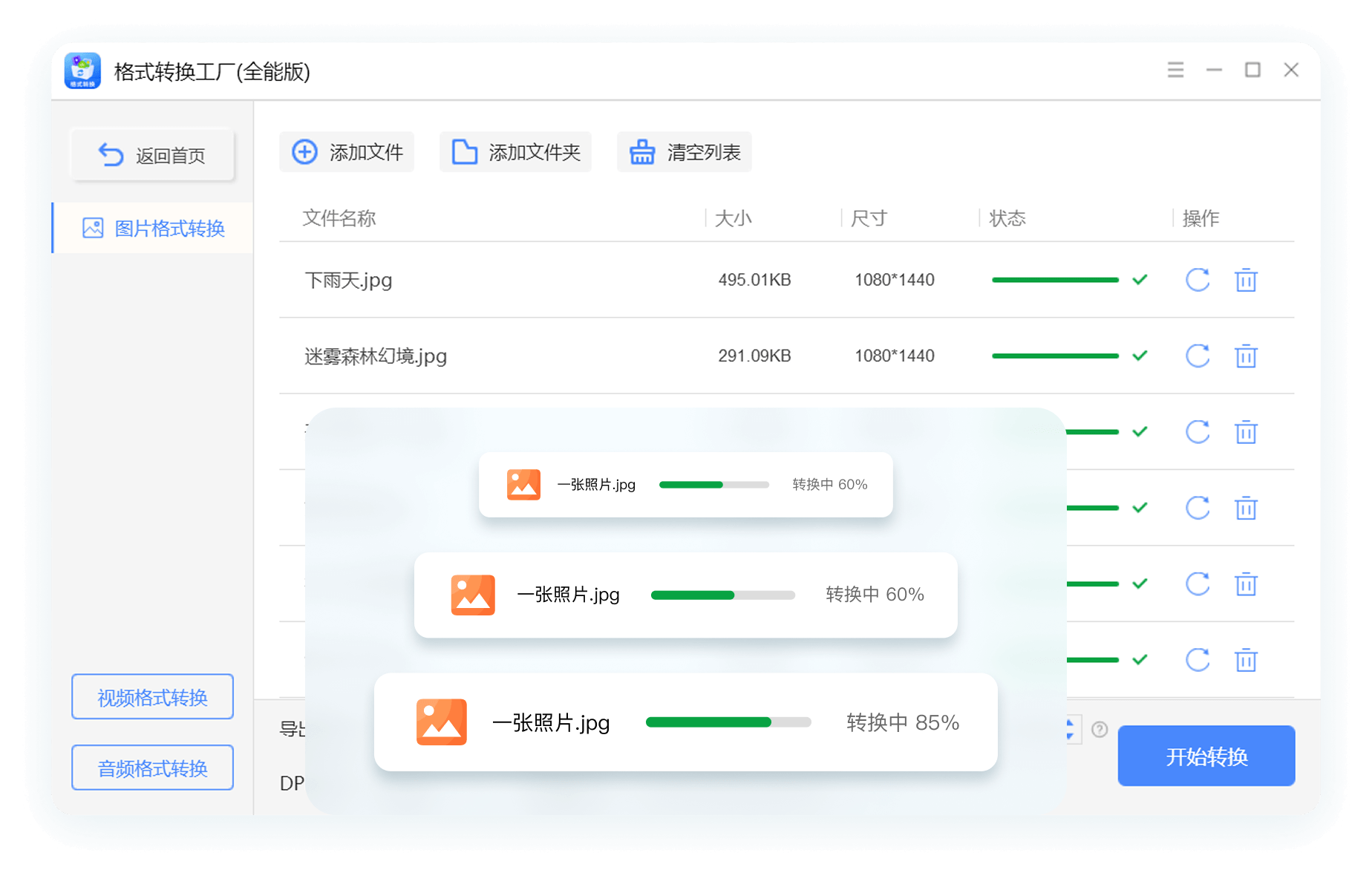Click the refresh icon in the sixth file row

pos(1198,659)
